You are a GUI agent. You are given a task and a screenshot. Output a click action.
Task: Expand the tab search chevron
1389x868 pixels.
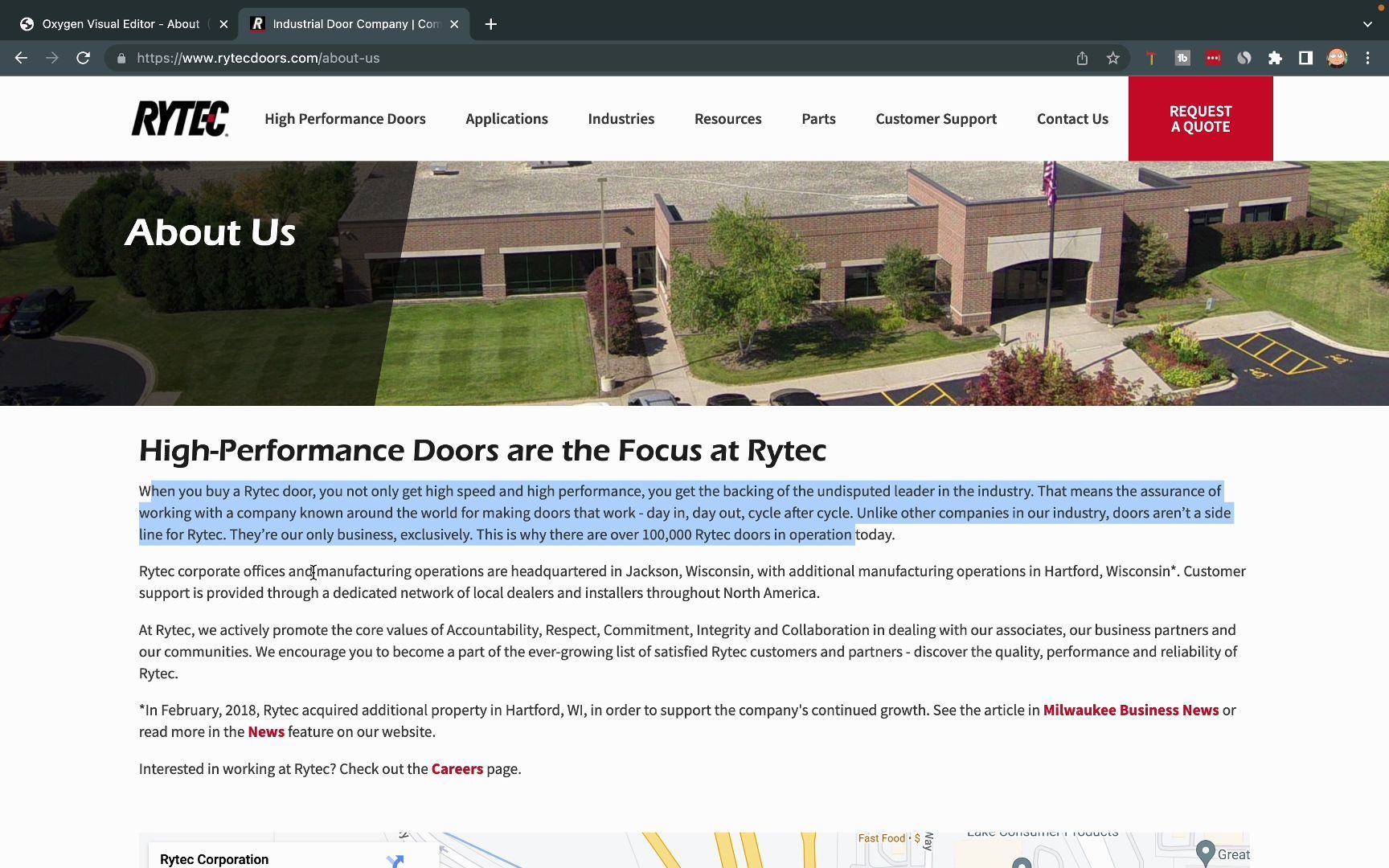click(x=1367, y=24)
